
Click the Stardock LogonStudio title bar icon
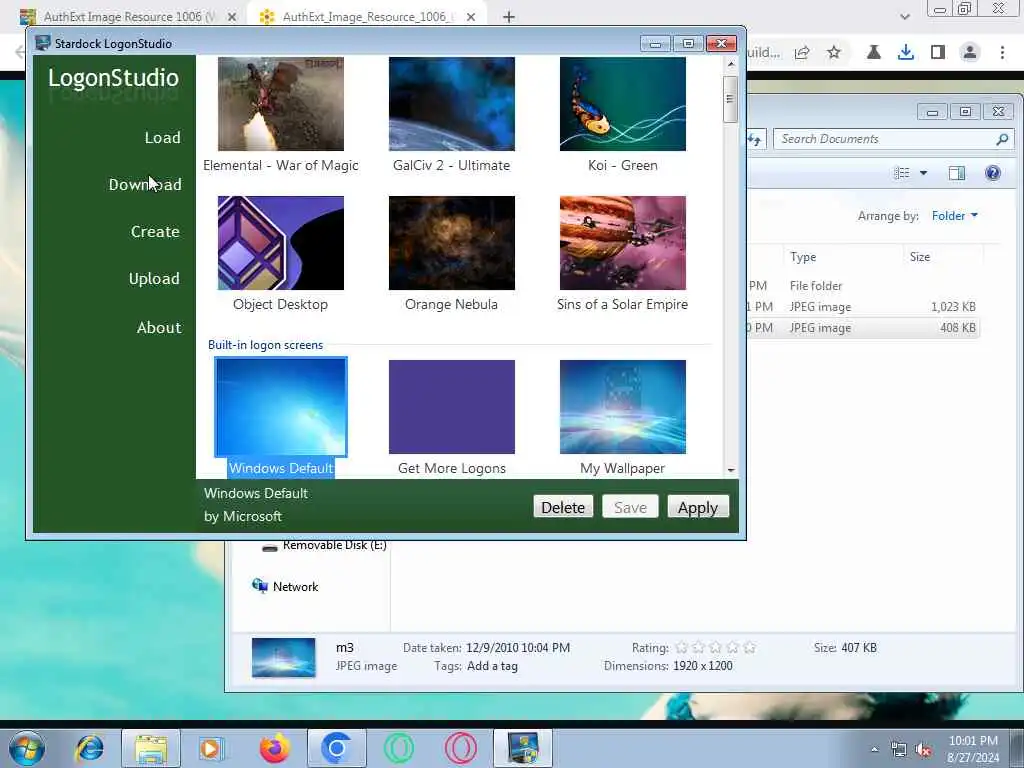tap(43, 43)
